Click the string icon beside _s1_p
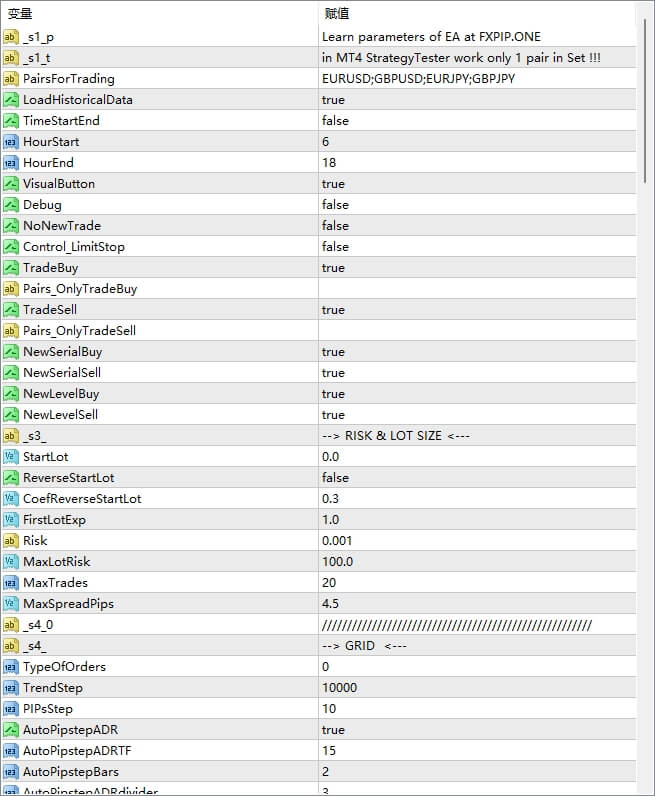This screenshot has width=655, height=796. tap(11, 37)
